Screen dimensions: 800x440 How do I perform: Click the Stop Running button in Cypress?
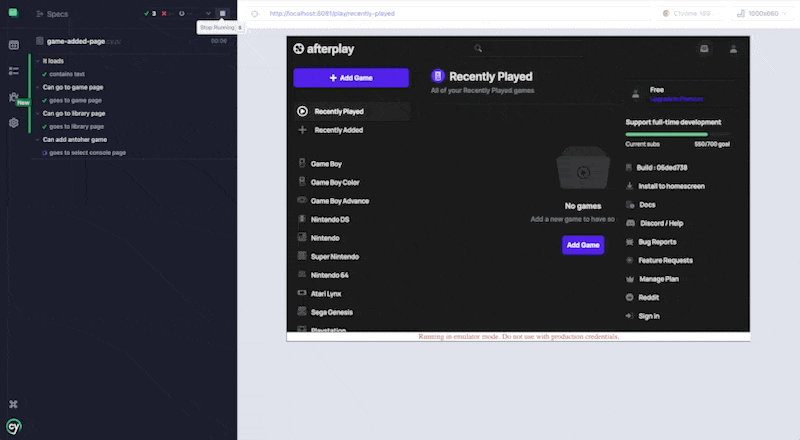point(223,14)
